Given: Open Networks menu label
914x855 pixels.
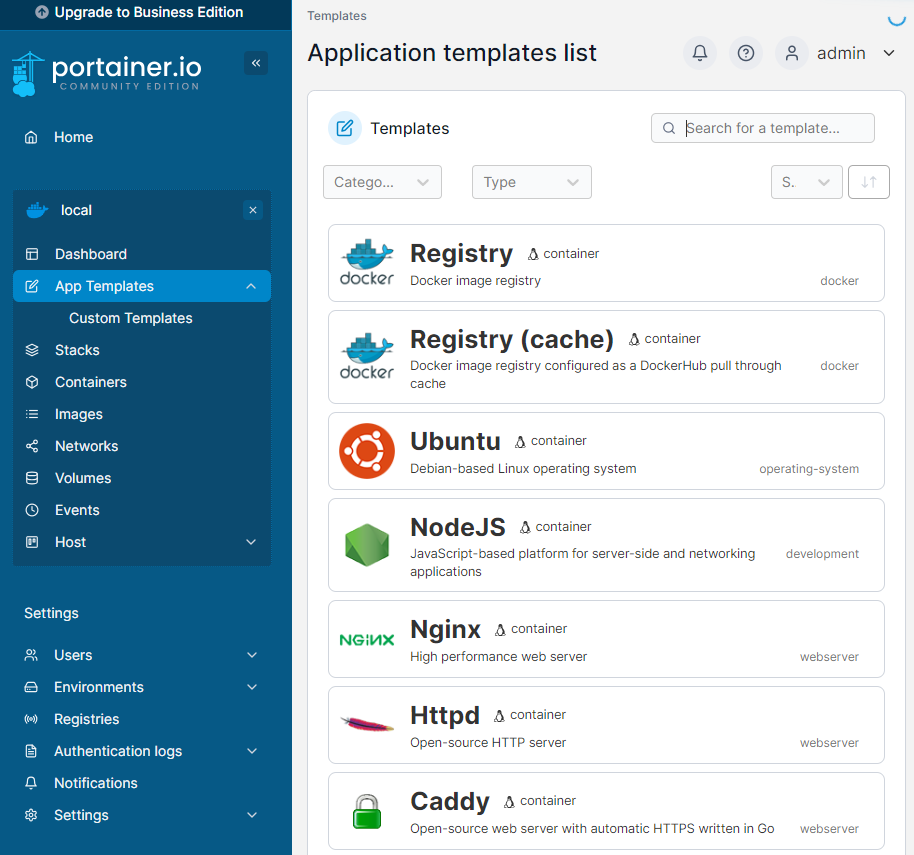Looking at the screenshot, I should 86,446.
